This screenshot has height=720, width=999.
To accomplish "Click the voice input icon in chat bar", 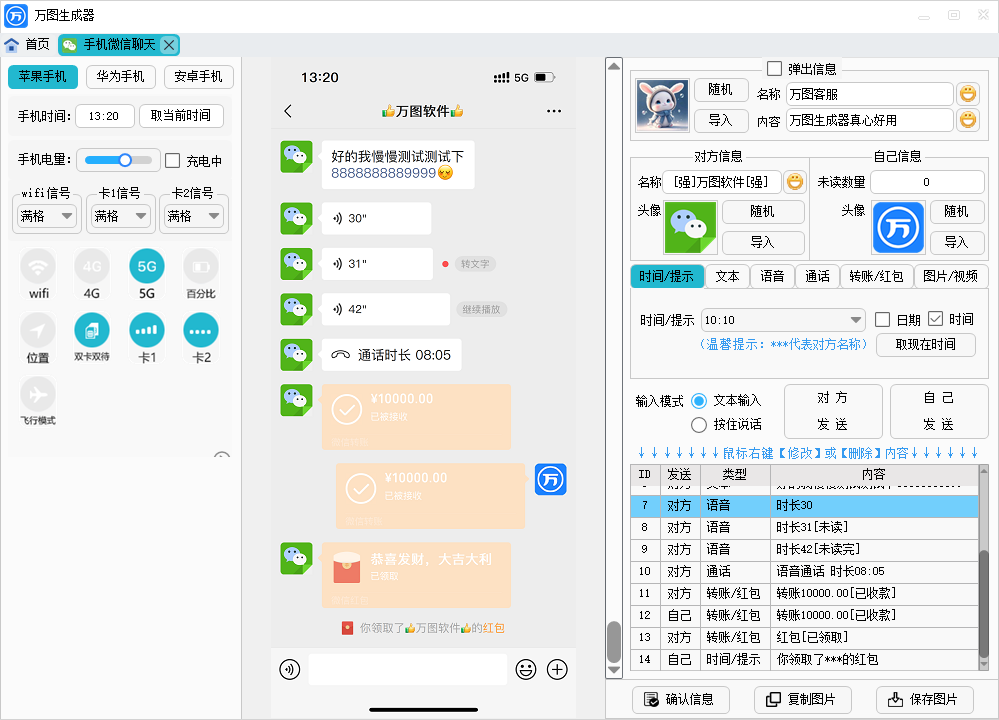I will [x=290, y=670].
